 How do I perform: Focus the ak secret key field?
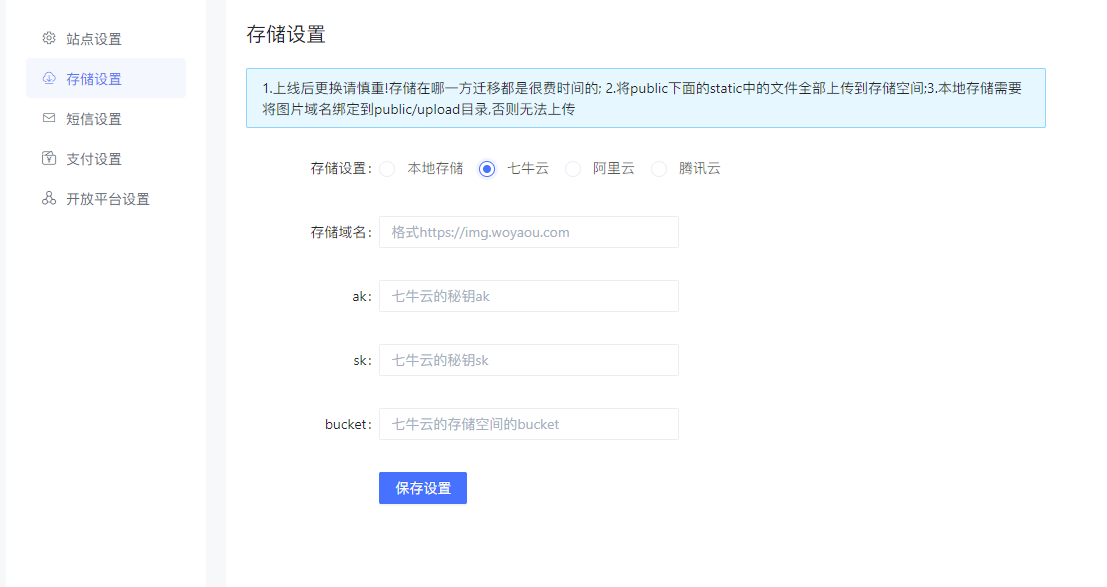tap(529, 296)
